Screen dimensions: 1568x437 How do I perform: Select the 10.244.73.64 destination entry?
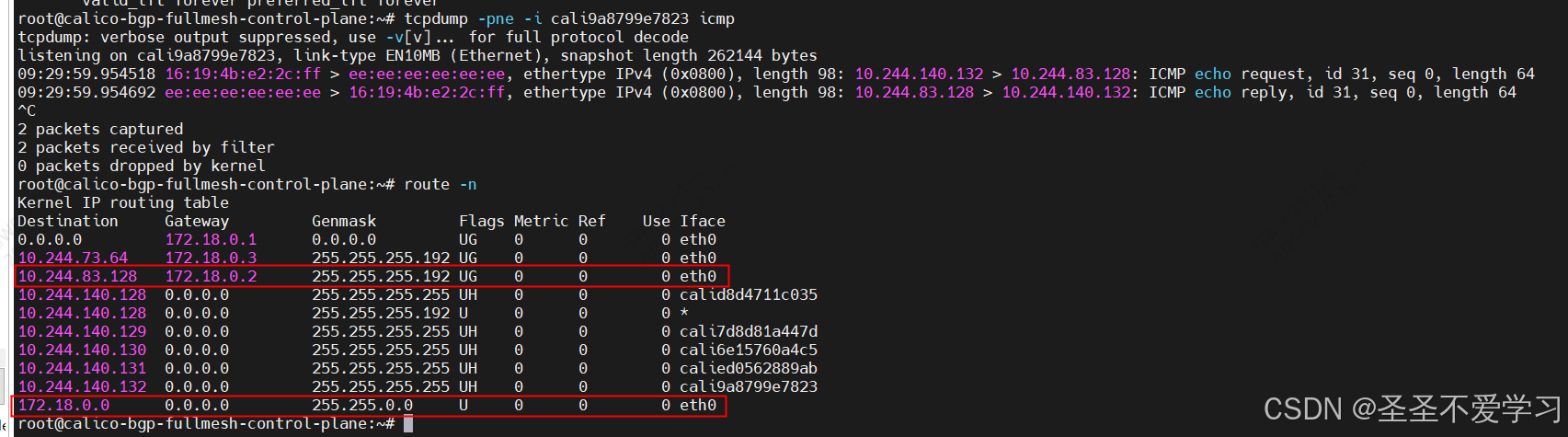[73, 258]
